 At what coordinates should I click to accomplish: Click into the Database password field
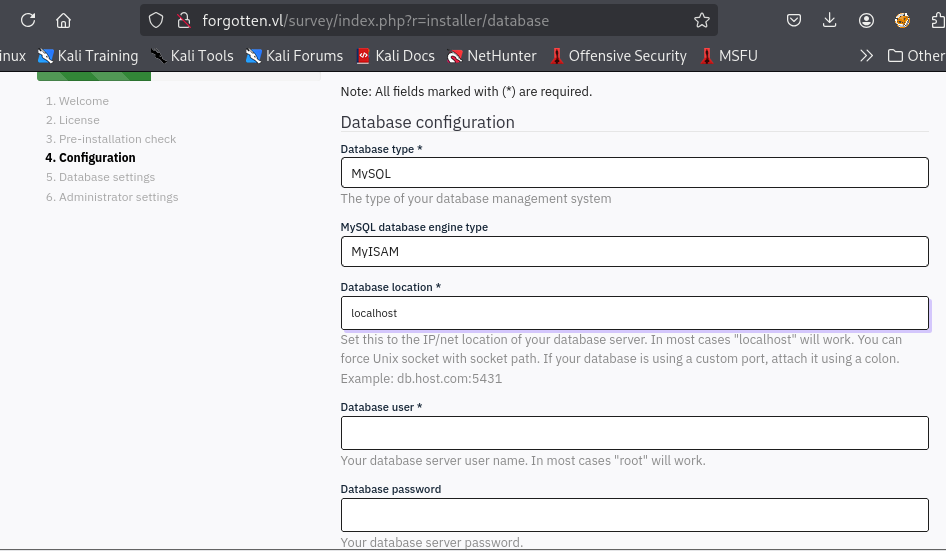(x=634, y=515)
